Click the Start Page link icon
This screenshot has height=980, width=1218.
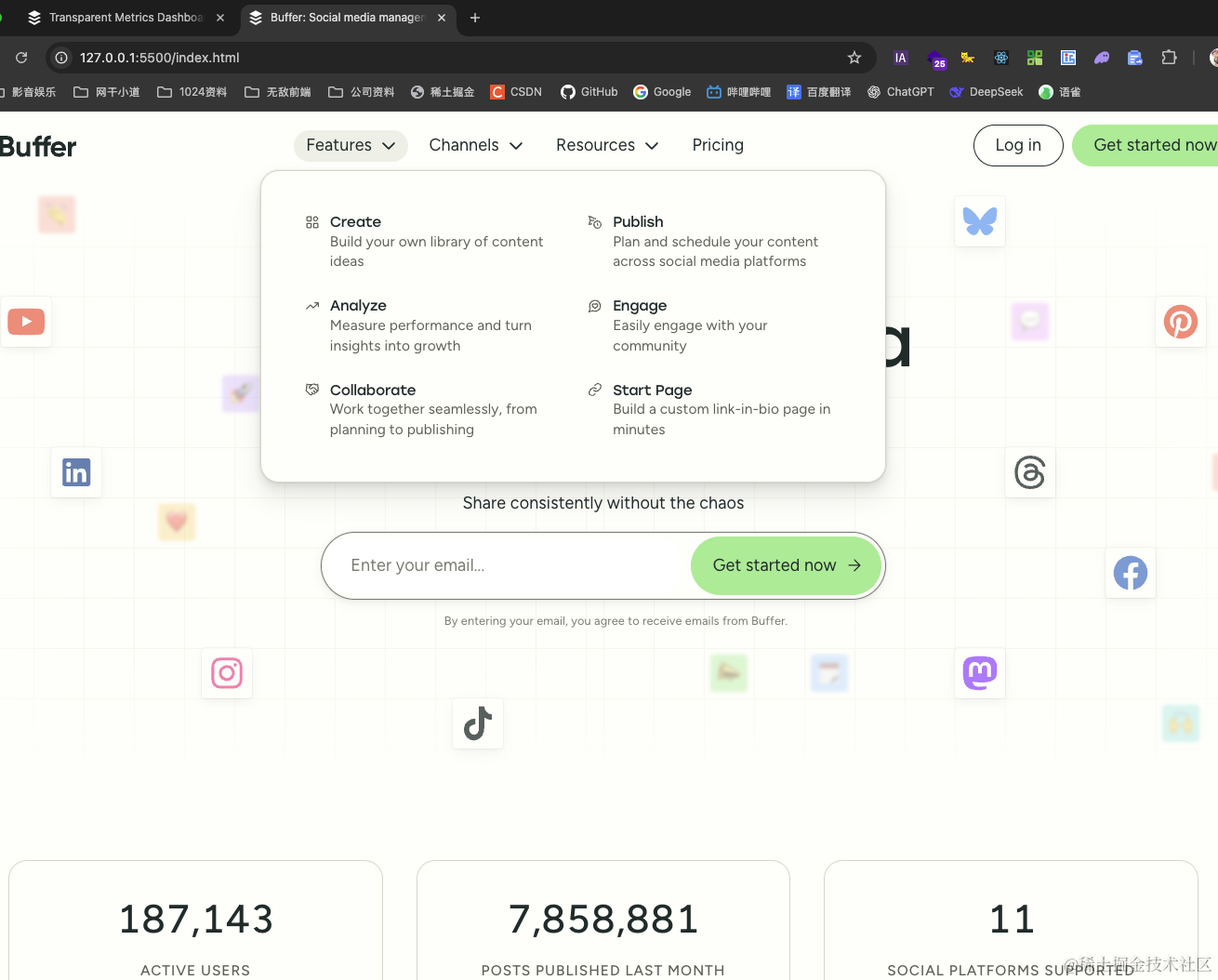(x=595, y=390)
